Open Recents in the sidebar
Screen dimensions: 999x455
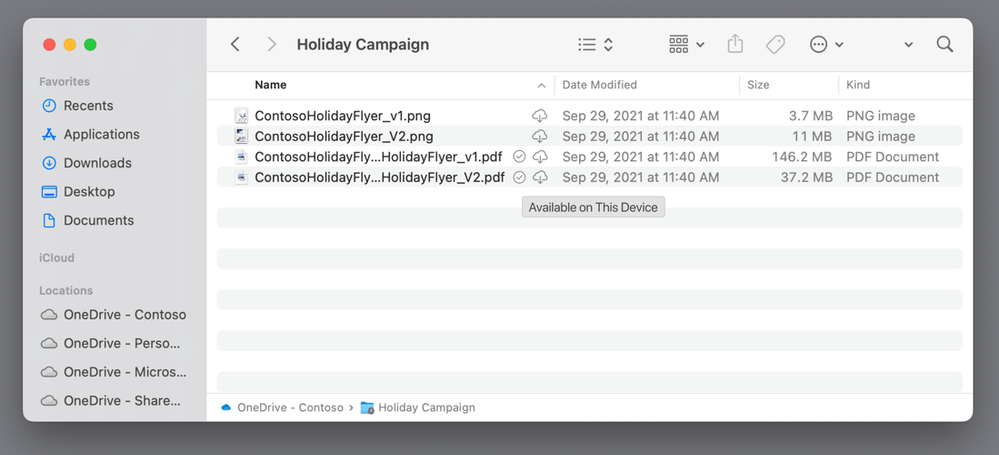tap(89, 106)
